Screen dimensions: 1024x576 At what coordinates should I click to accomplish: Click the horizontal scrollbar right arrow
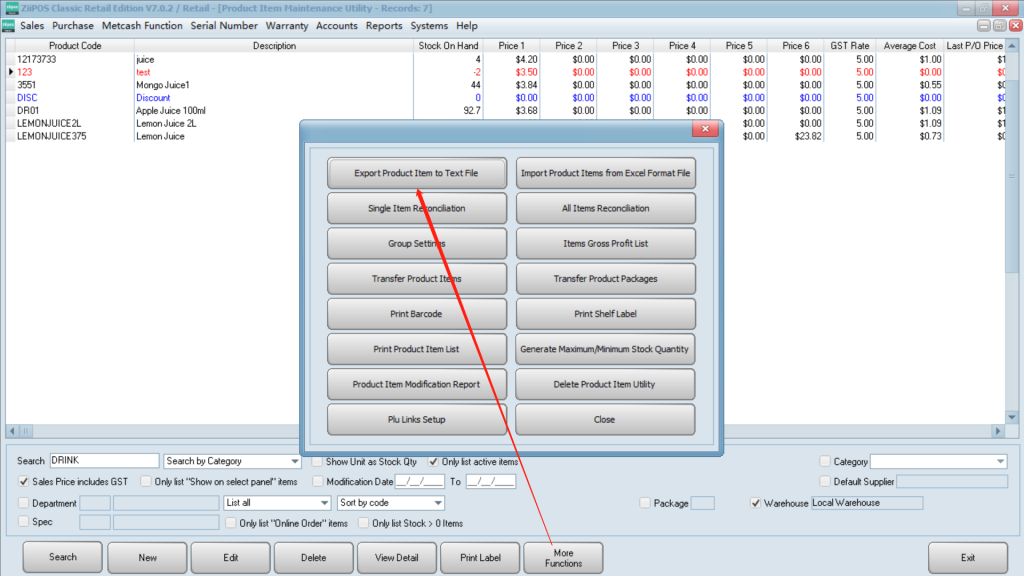click(997, 430)
